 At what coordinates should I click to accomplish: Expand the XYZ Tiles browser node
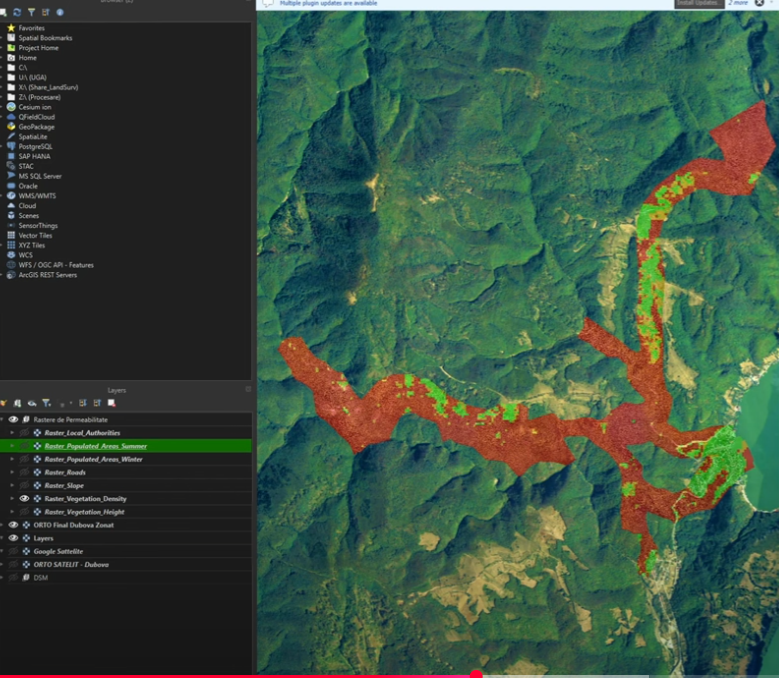[3, 245]
